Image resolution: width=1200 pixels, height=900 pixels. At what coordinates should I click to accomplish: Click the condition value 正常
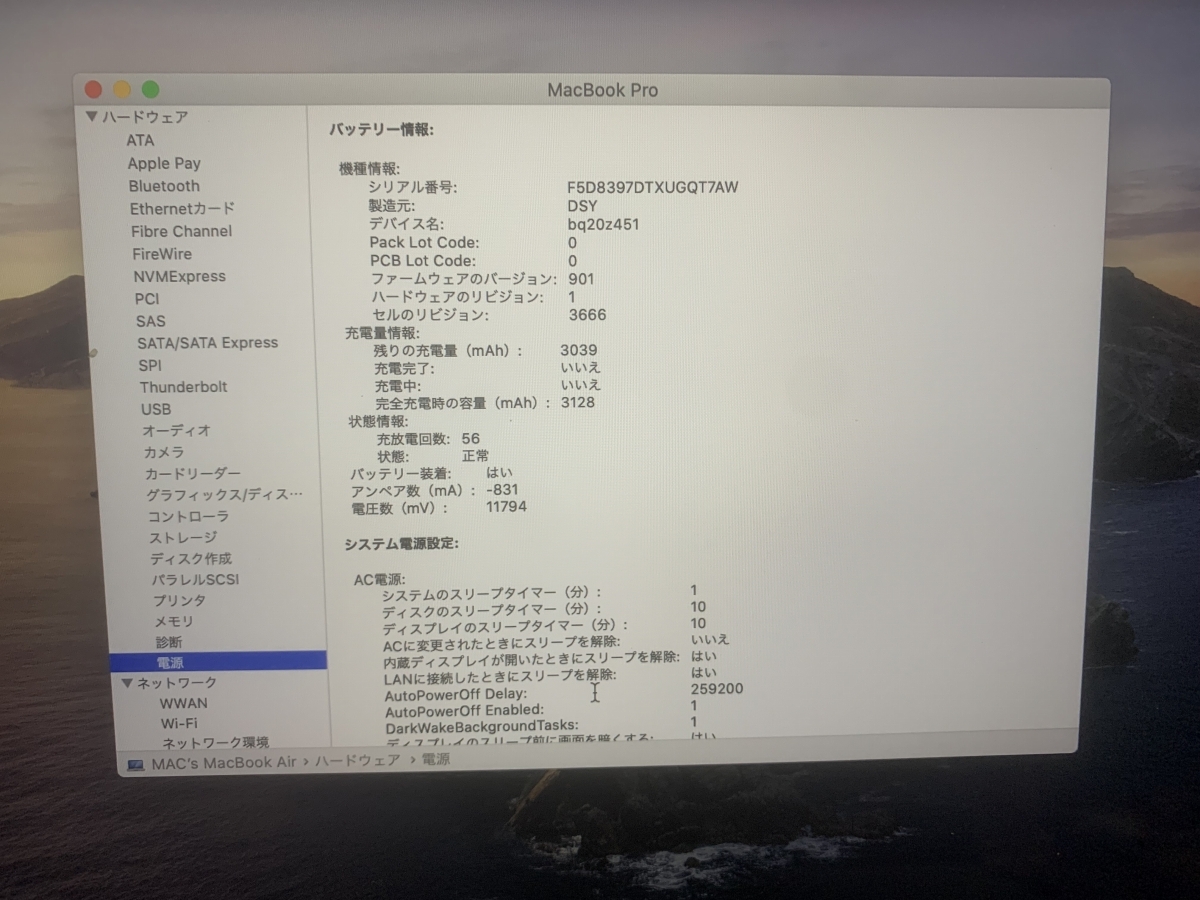[475, 455]
